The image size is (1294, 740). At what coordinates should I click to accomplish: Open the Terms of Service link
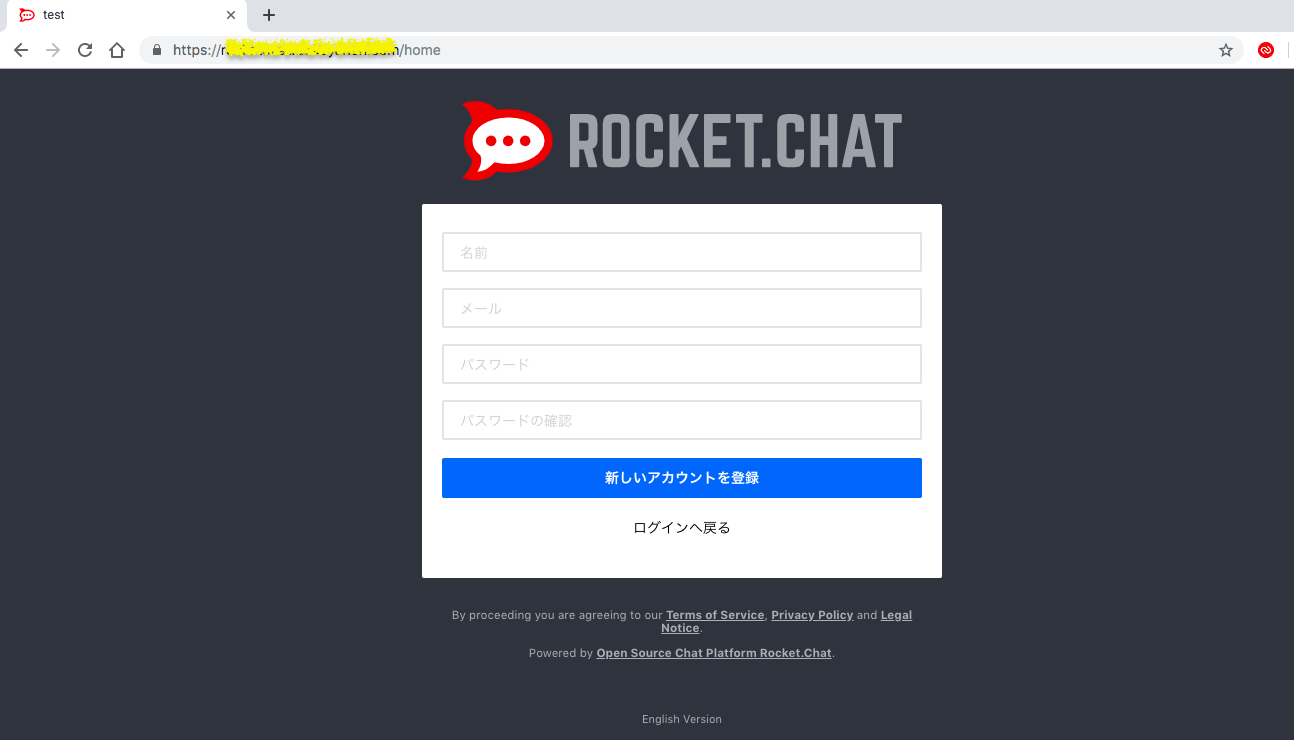[x=714, y=615]
